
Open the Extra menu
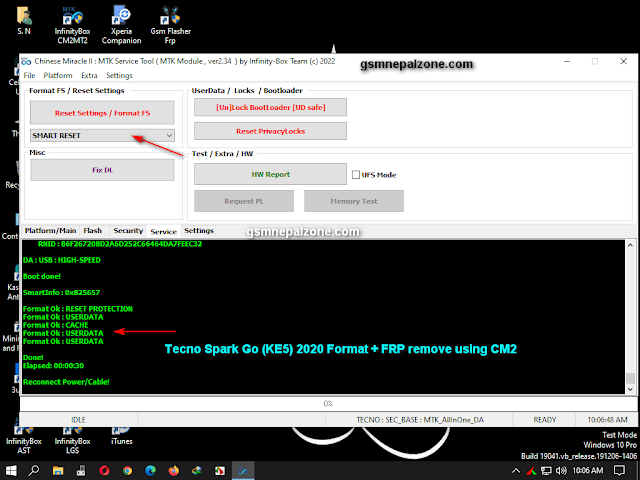(89, 76)
